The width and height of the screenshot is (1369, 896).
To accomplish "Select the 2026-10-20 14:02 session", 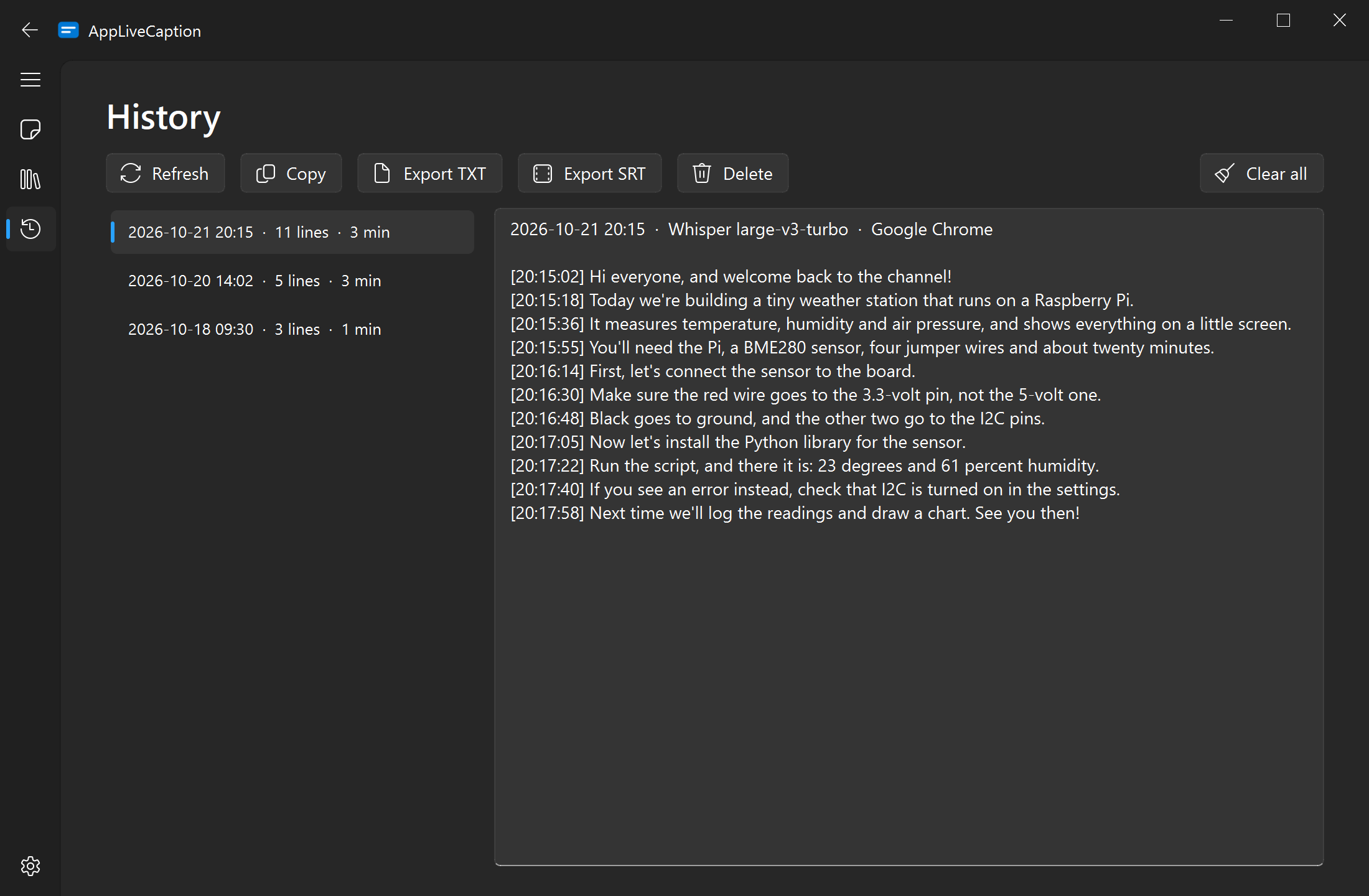I will (292, 281).
